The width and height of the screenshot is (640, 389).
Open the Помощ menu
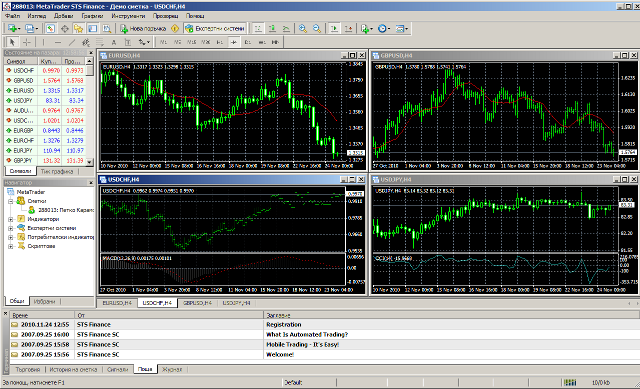(195, 16)
